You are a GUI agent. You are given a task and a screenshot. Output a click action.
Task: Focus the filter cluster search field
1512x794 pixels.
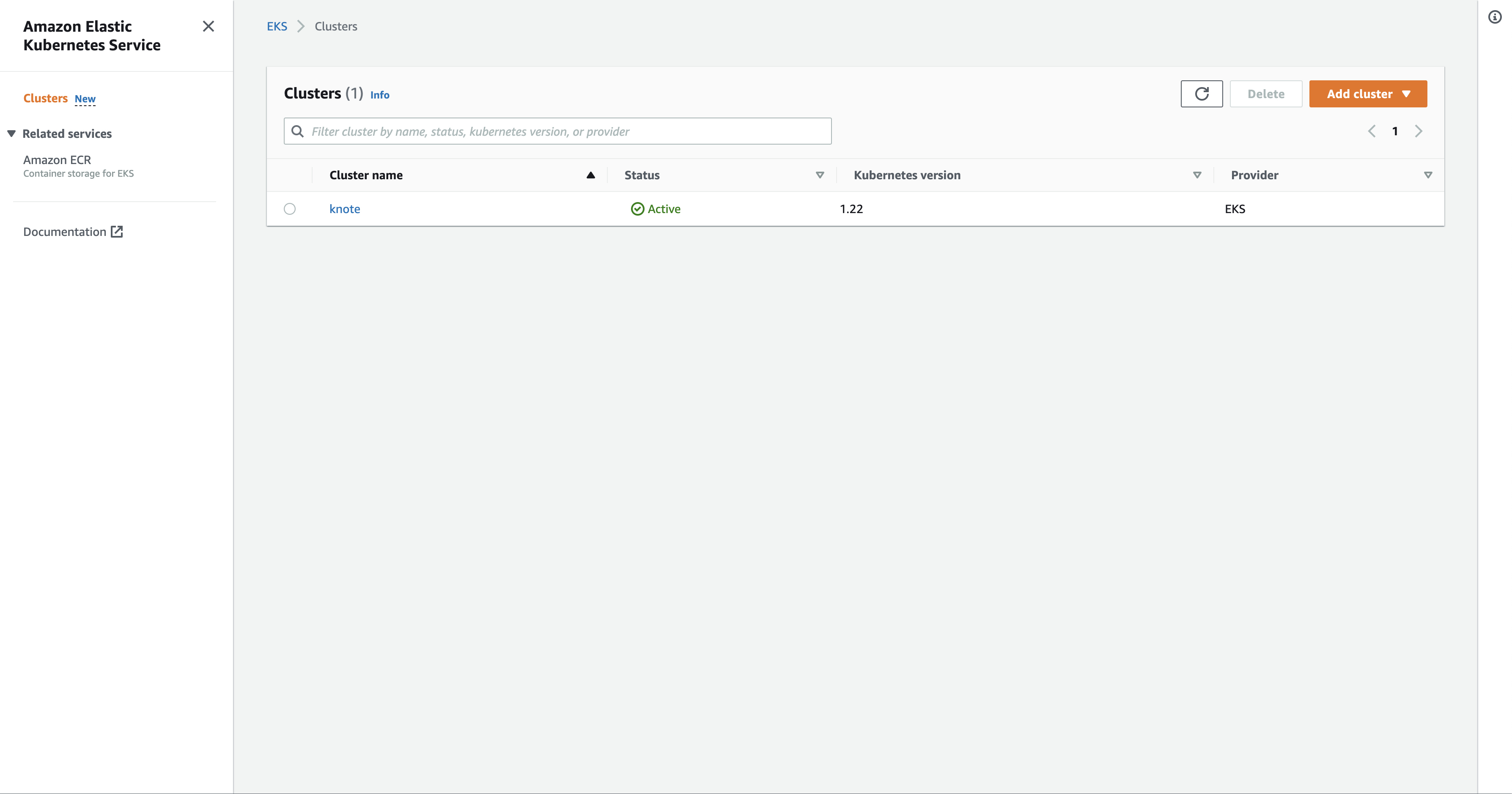click(557, 131)
